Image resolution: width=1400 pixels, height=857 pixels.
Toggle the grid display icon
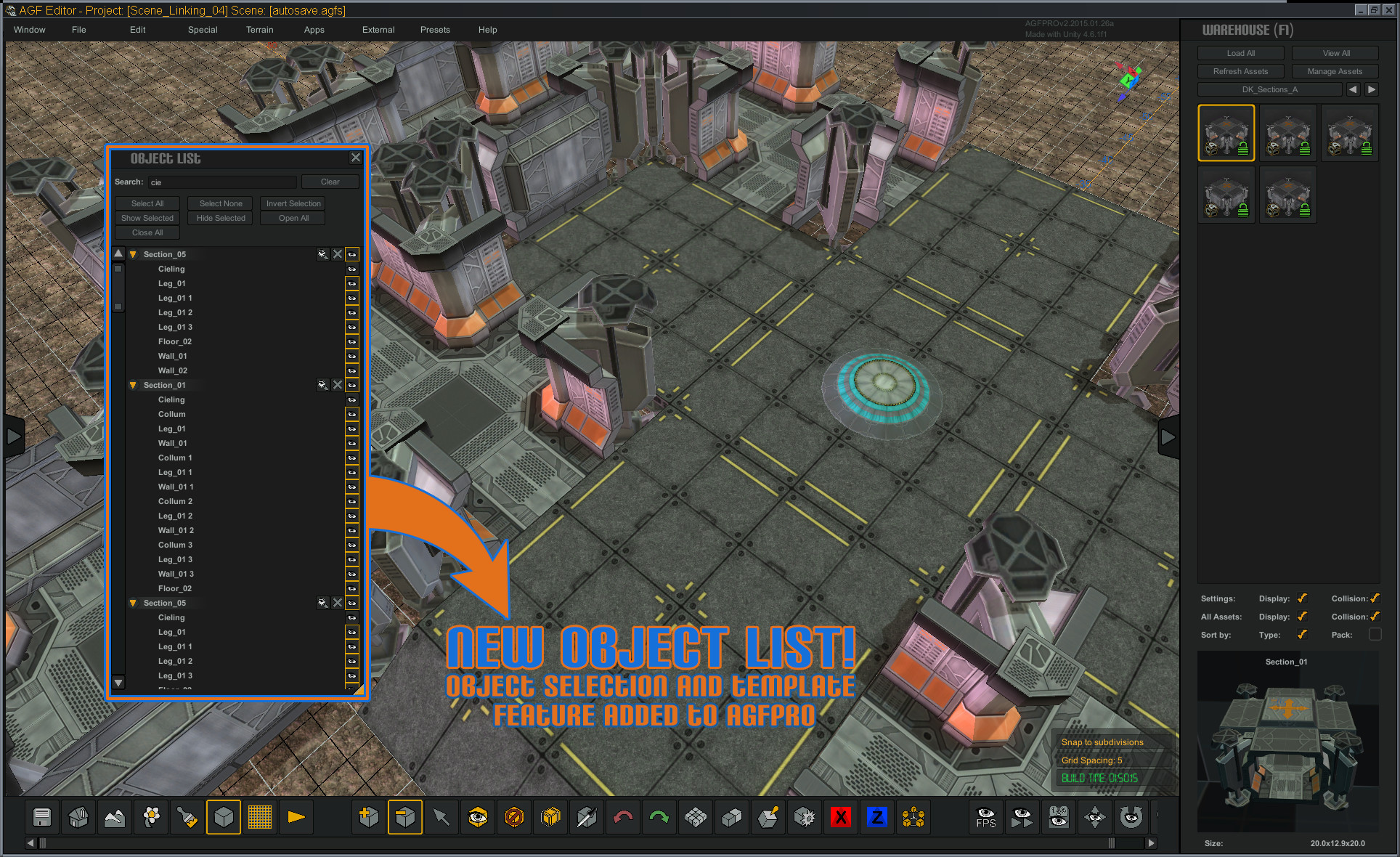259,817
